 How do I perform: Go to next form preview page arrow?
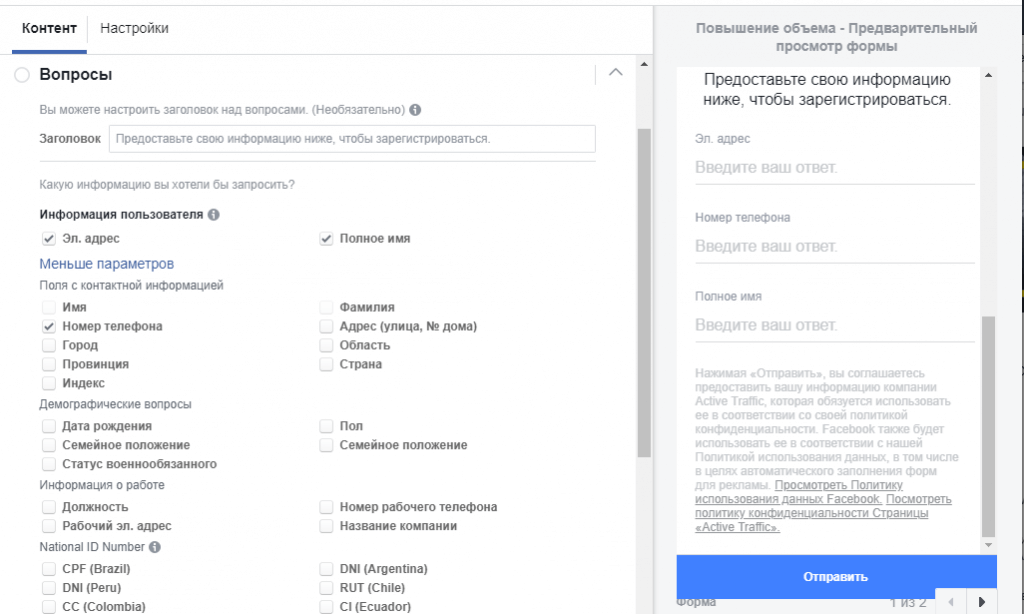pos(981,602)
